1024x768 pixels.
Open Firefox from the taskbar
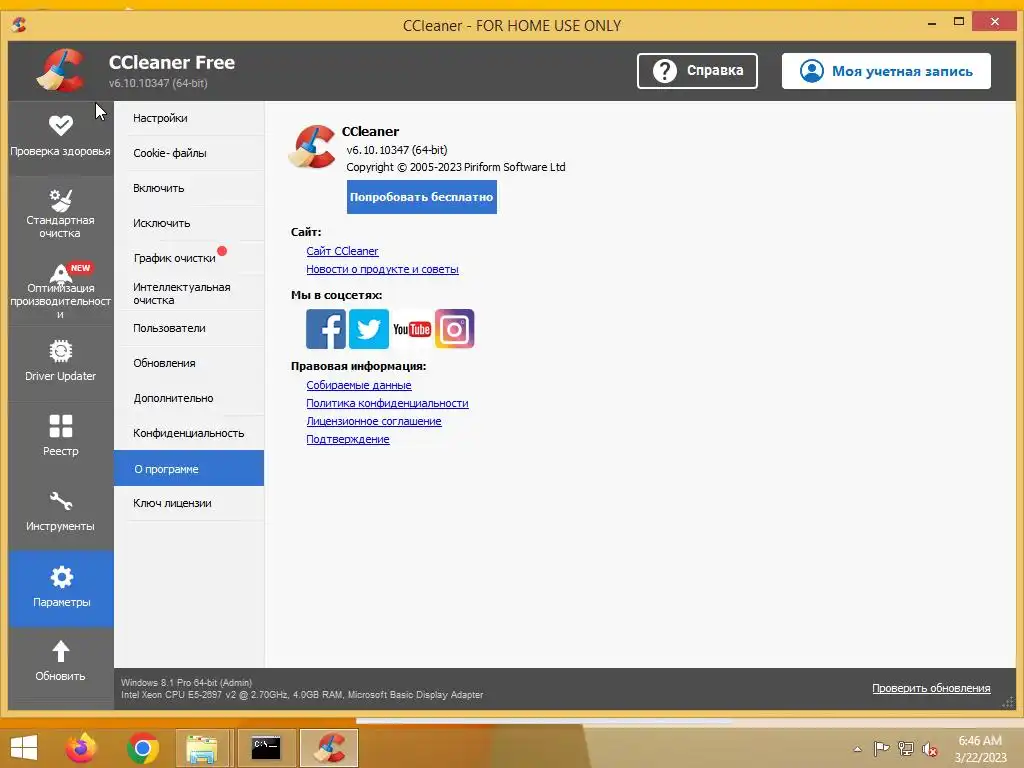click(x=82, y=748)
